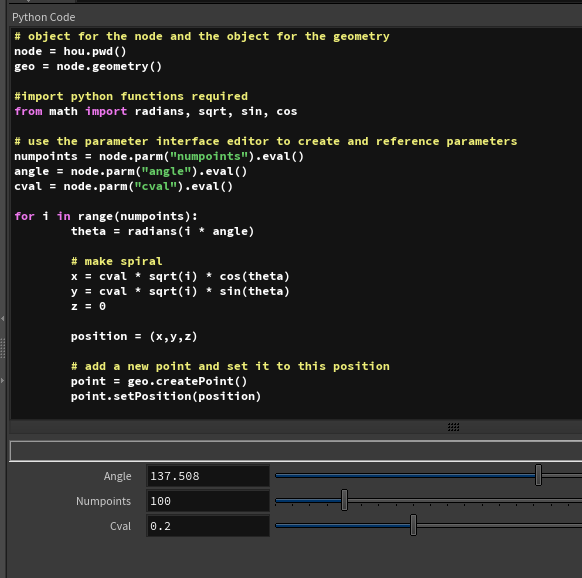Click the 'cval = node.parm' code line
The height and width of the screenshot is (578, 582).
point(124,186)
